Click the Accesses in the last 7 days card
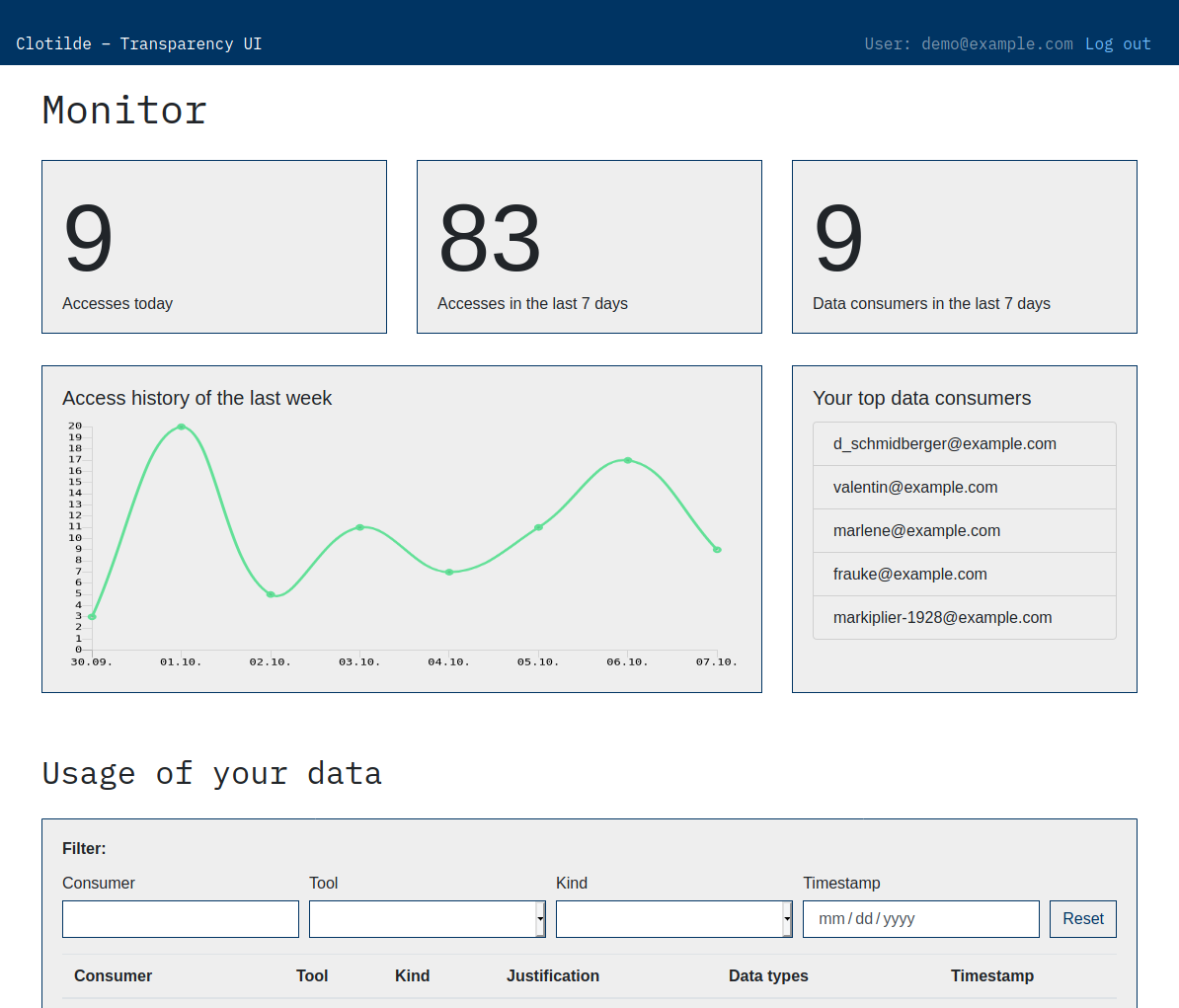The image size is (1179, 1008). [x=589, y=247]
